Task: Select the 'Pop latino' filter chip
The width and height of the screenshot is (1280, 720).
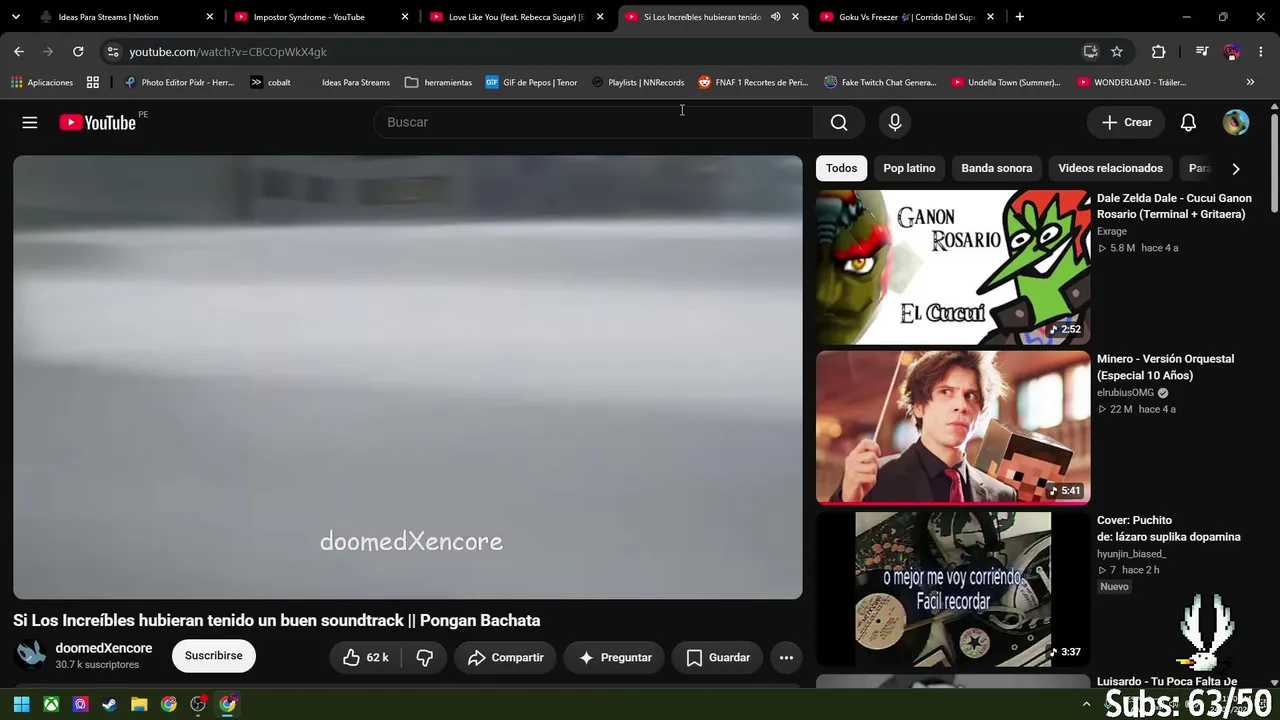Action: 909,168
